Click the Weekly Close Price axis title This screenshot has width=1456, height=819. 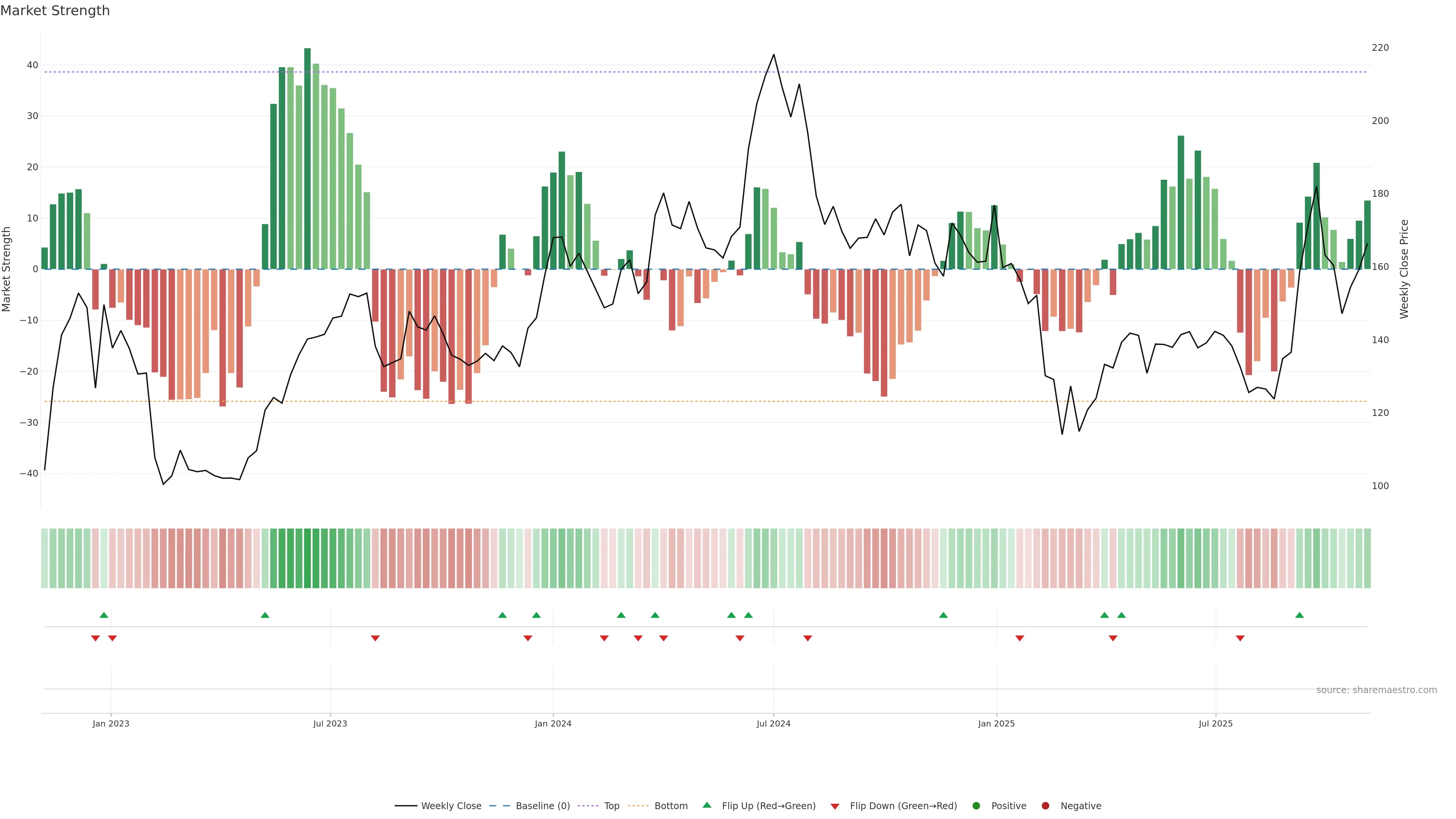1404,269
